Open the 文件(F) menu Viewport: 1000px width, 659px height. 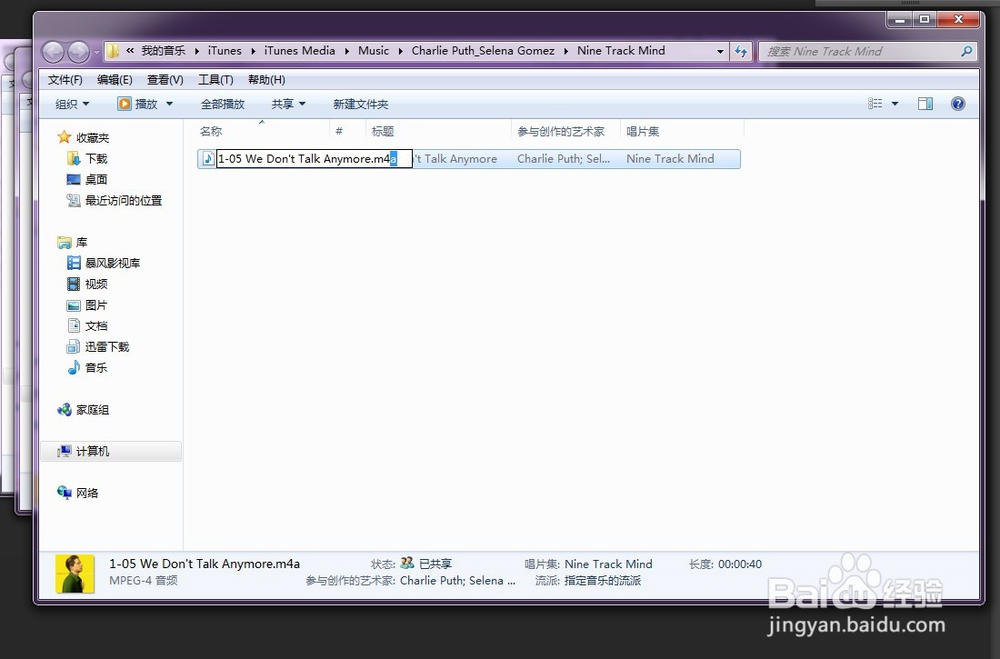65,80
